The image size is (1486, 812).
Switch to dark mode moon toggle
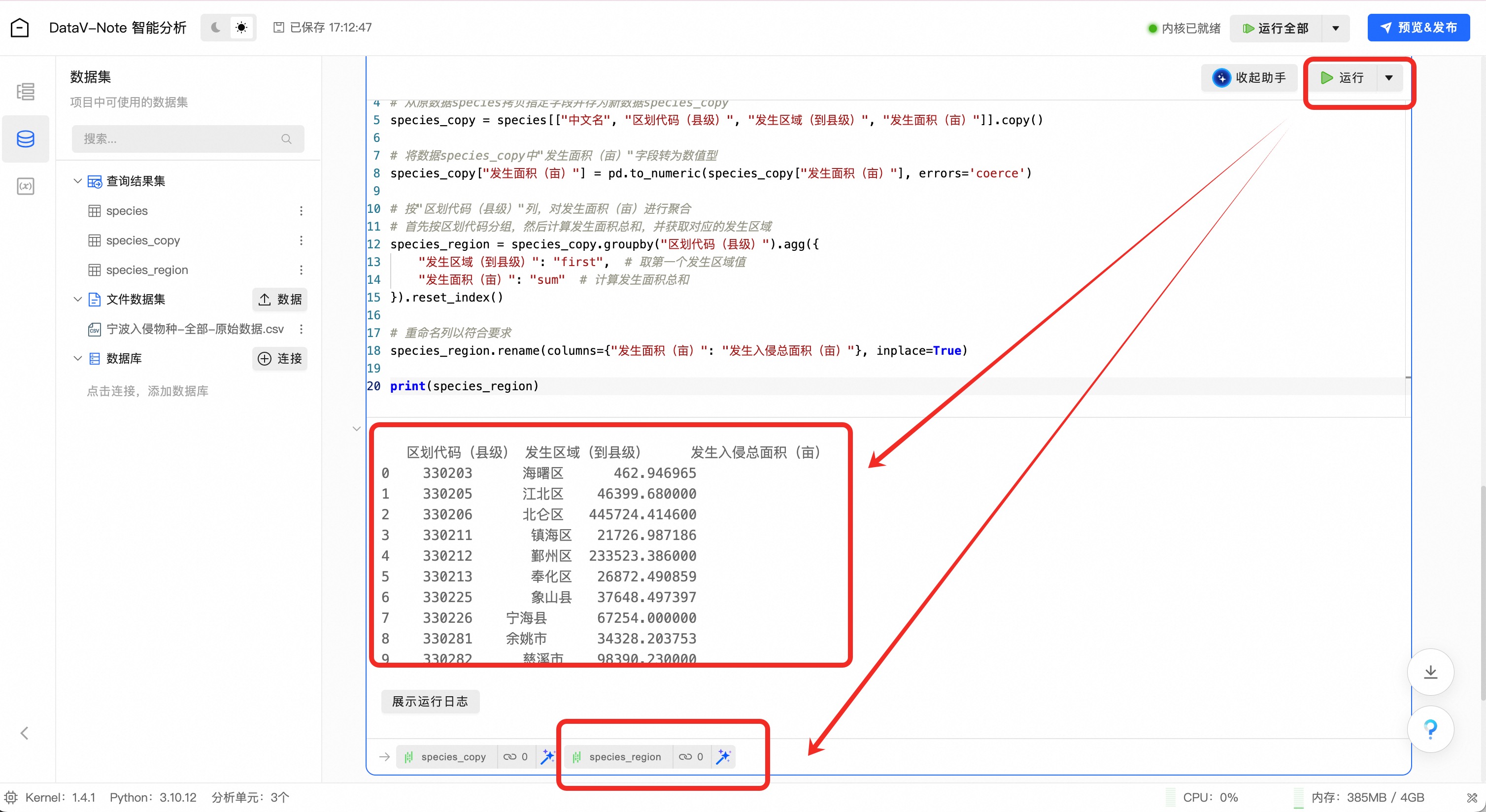[216, 28]
